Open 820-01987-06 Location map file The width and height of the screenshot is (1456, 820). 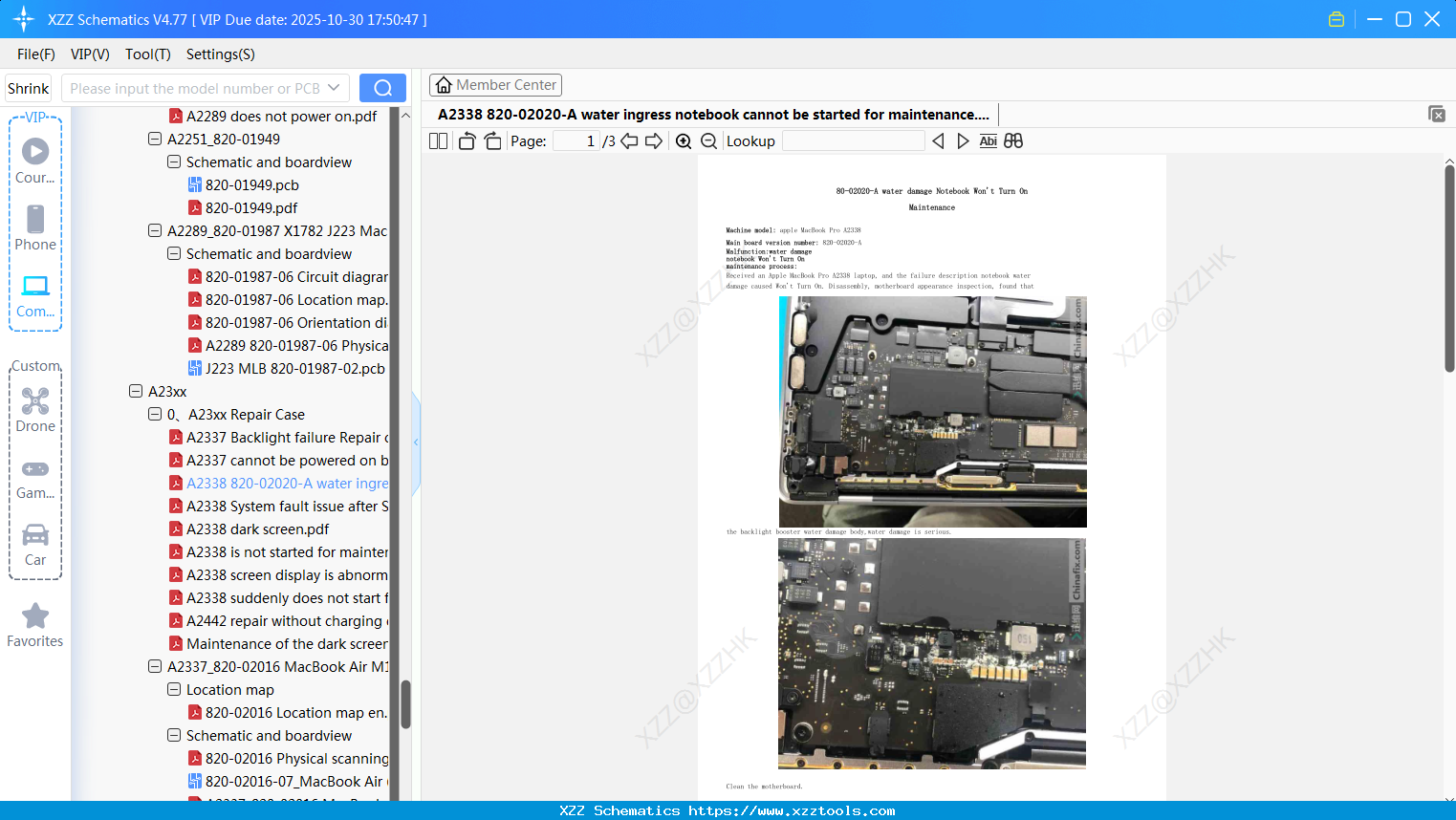[x=288, y=300]
